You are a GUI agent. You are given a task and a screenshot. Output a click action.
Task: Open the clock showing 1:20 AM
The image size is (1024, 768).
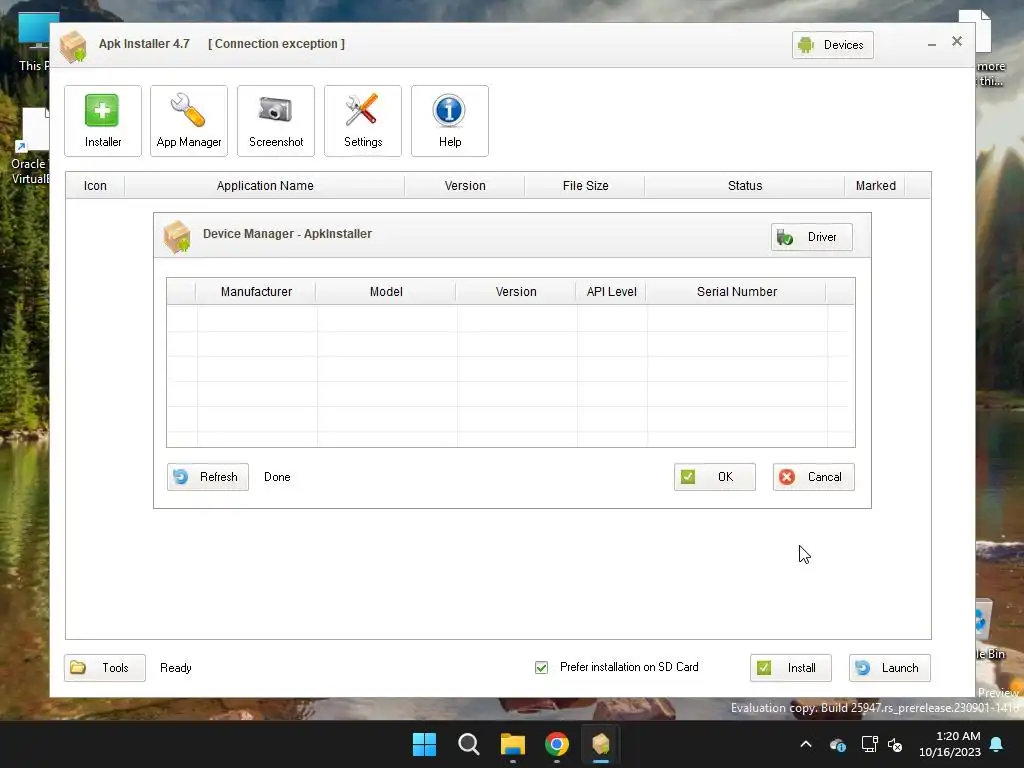(950, 744)
